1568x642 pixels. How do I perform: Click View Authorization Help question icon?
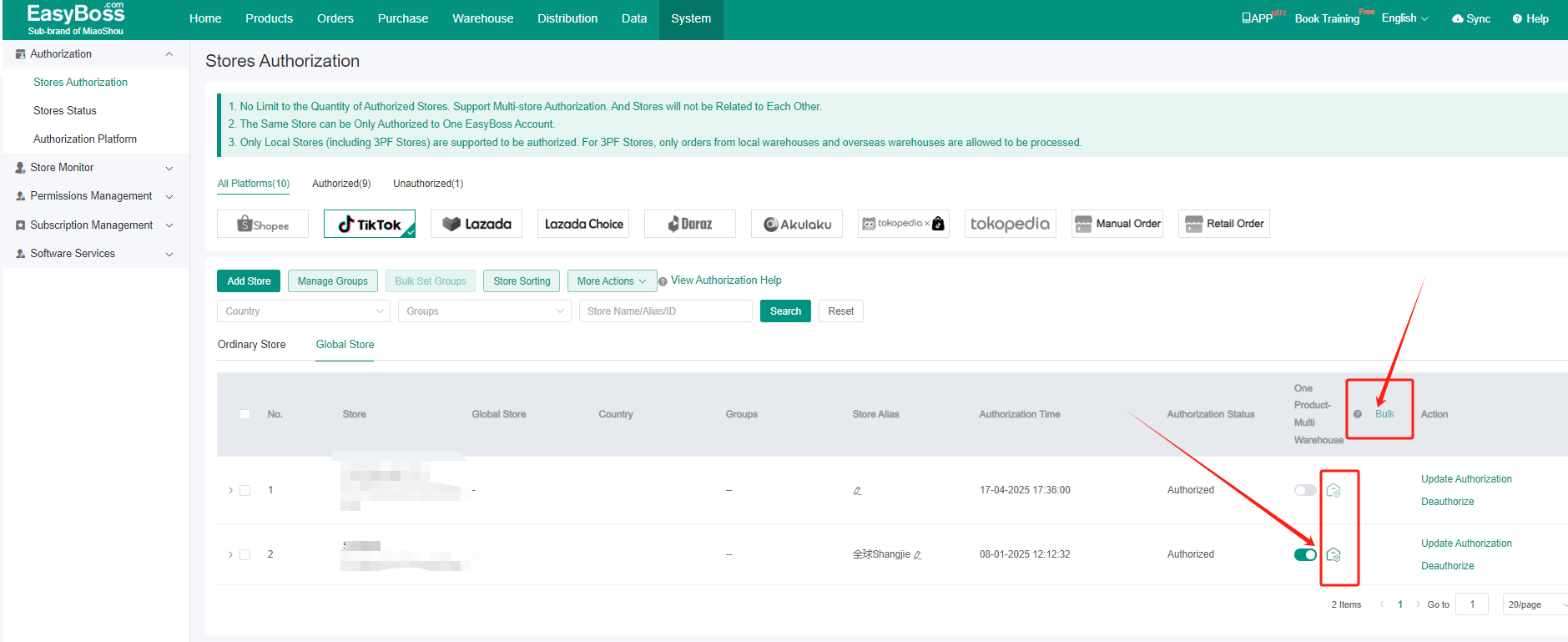pyautogui.click(x=663, y=281)
